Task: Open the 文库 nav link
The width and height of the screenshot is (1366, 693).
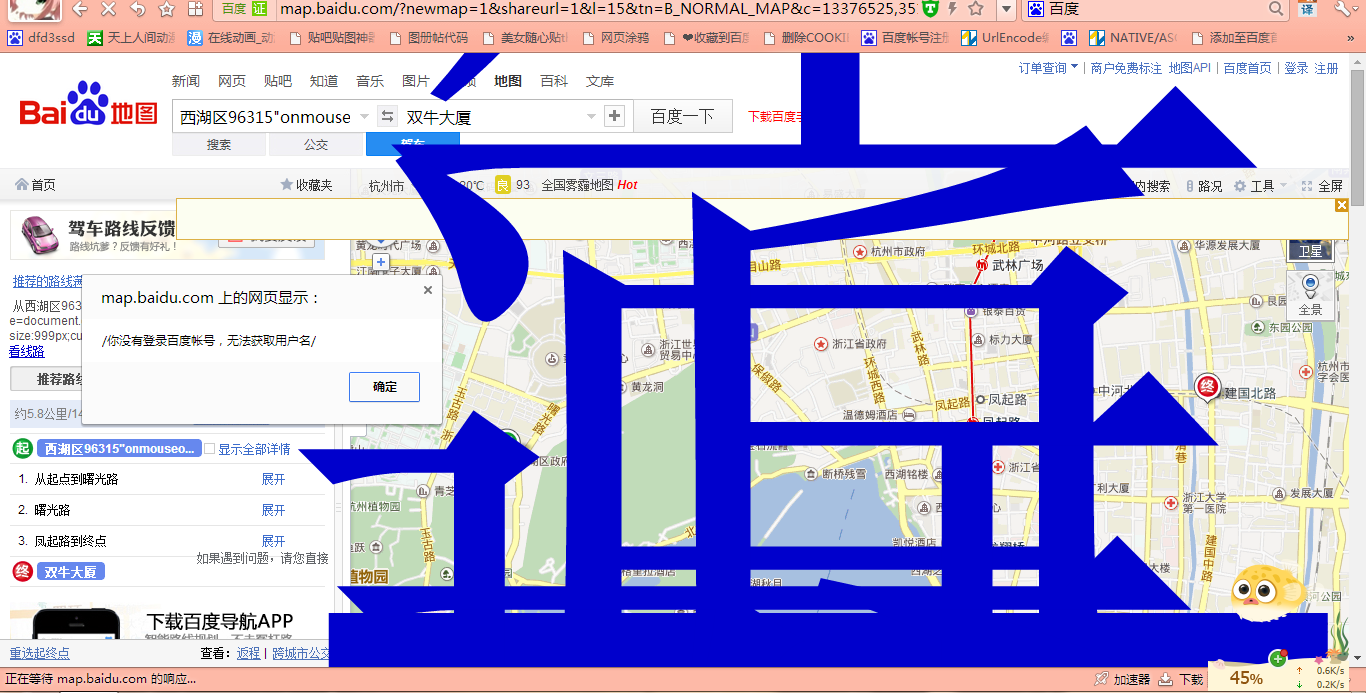Action: (600, 81)
